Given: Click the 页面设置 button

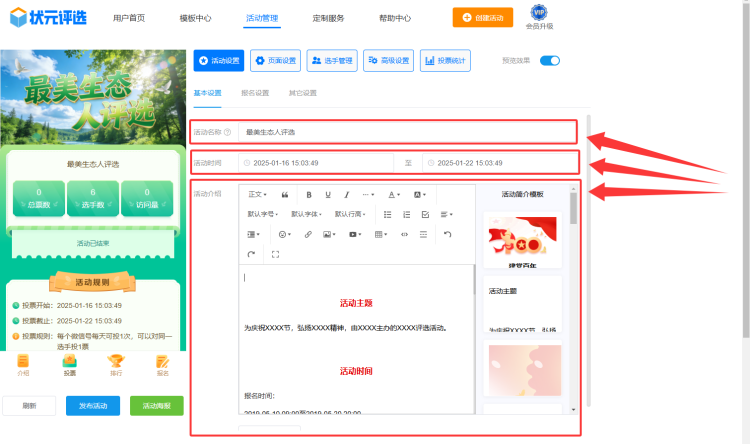Looking at the screenshot, I should pos(275,61).
